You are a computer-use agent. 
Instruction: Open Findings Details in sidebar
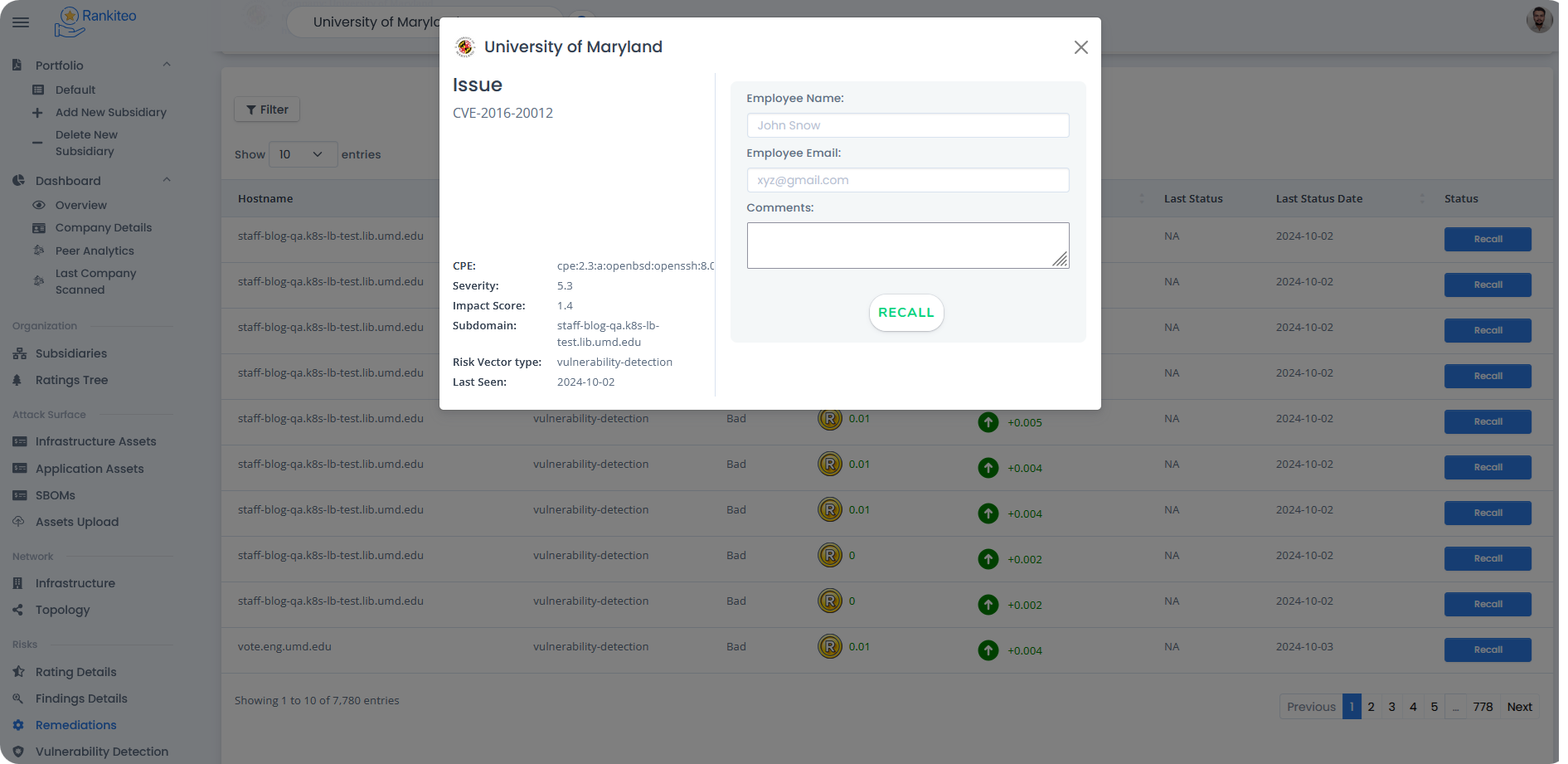pos(81,698)
